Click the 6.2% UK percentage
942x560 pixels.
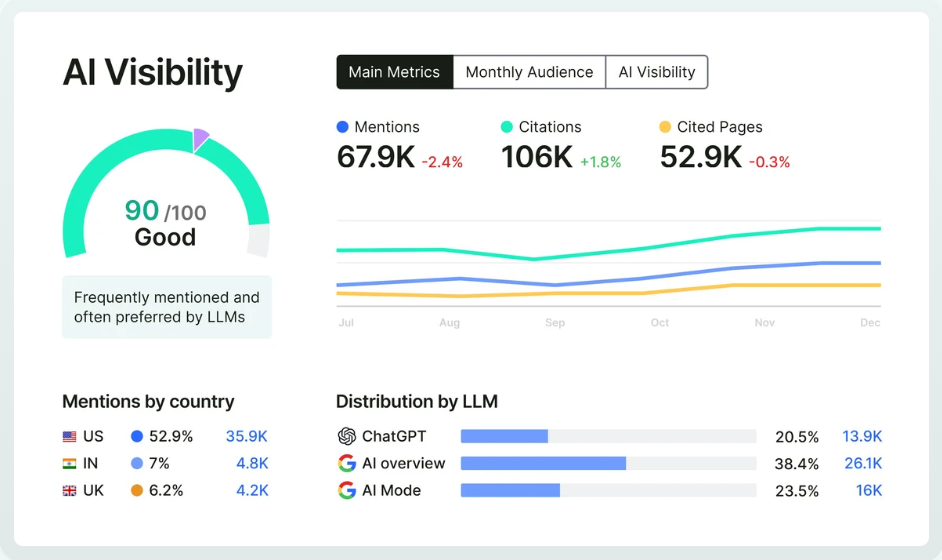pos(166,490)
